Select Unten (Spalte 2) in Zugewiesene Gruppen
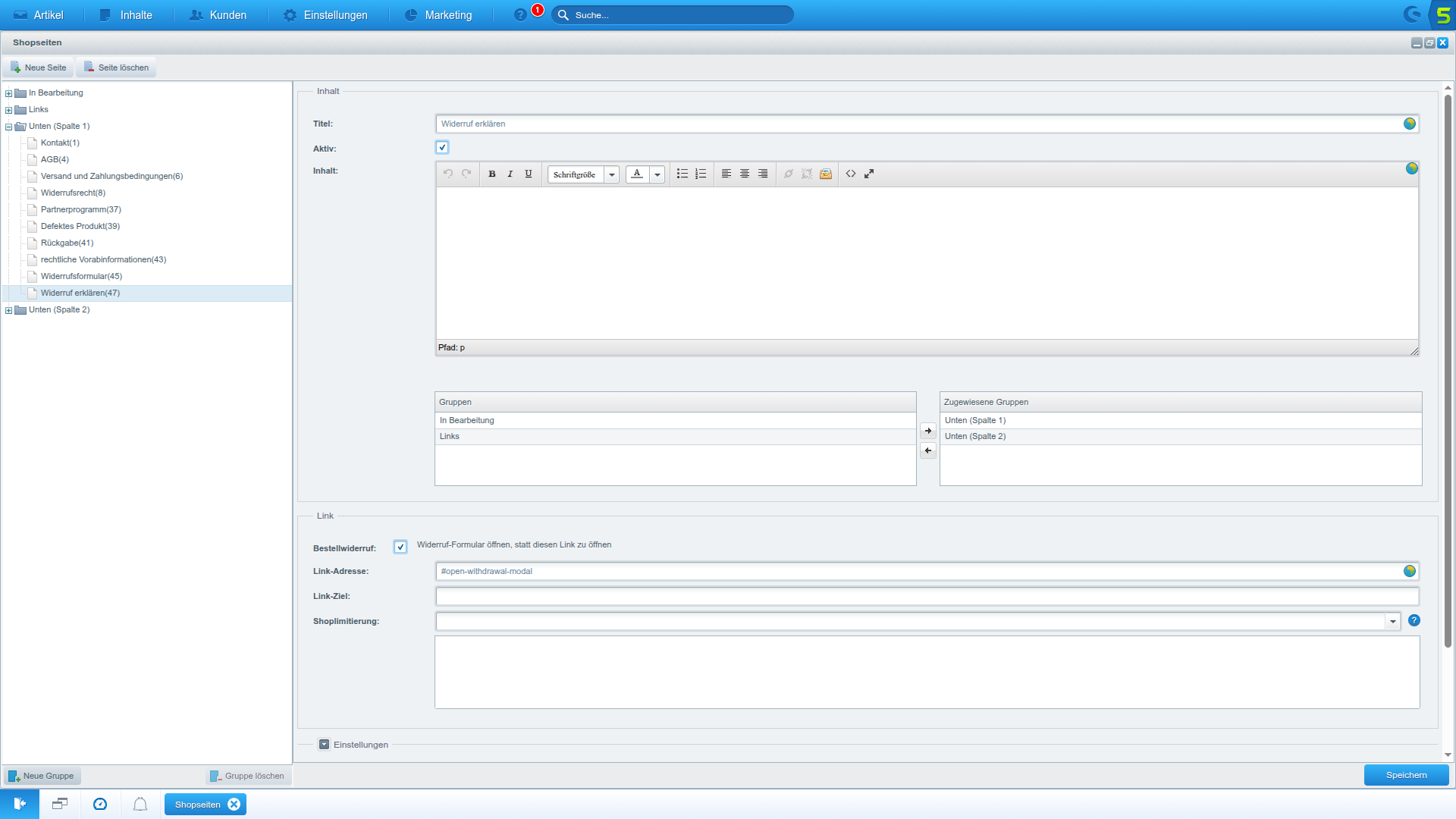The width and height of the screenshot is (1456, 819). point(1180,436)
